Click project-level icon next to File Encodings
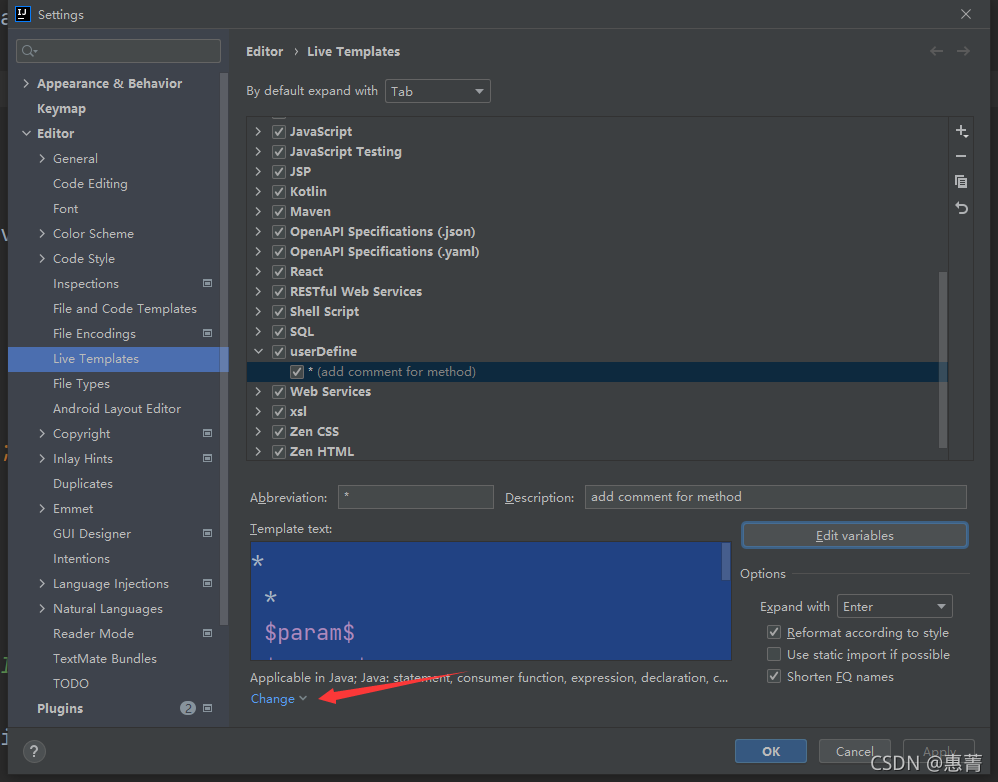Screen dimensions: 998x782 point(207,333)
